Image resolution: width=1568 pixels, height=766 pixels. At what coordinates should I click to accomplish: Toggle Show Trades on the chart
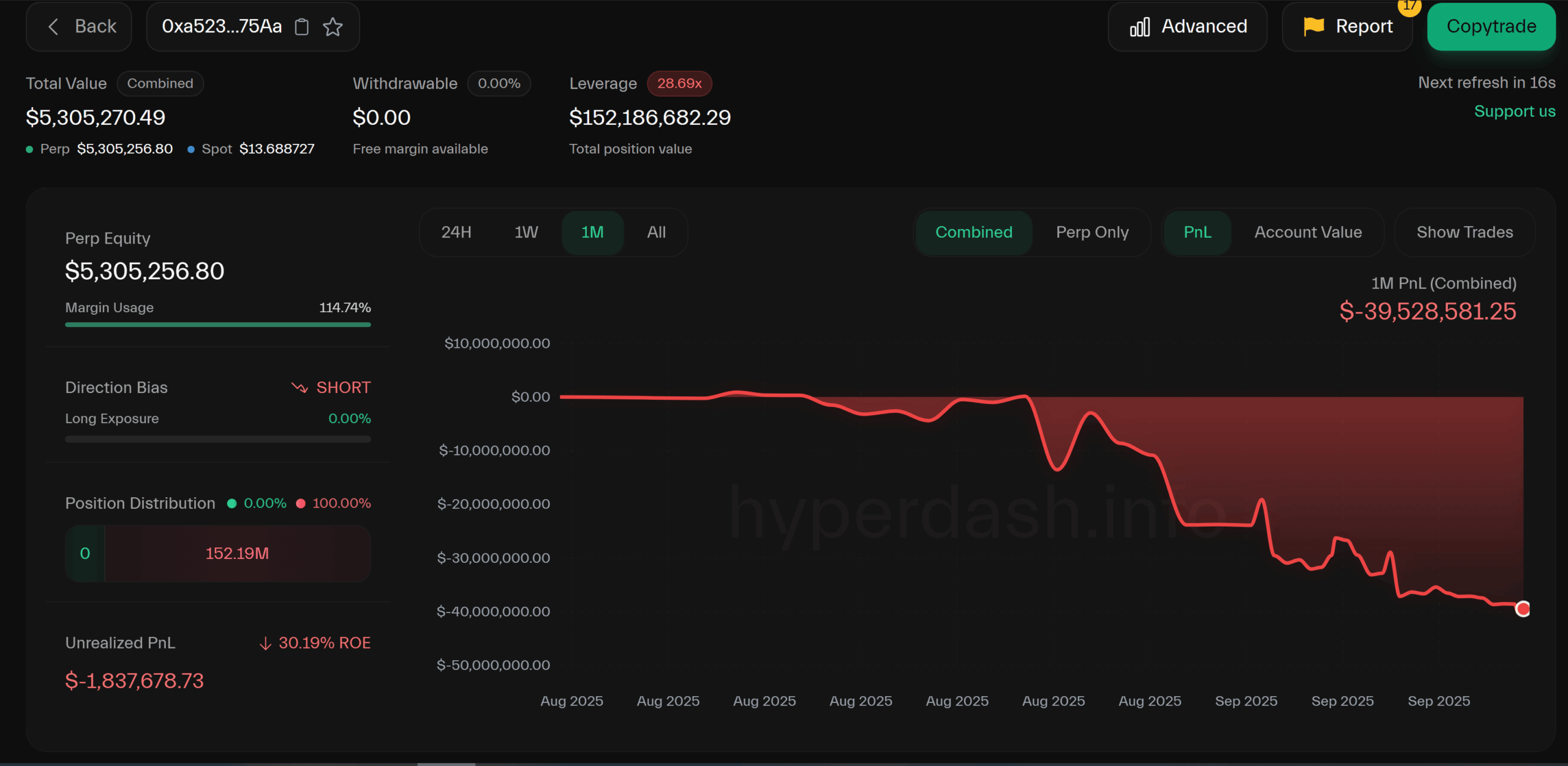point(1464,232)
